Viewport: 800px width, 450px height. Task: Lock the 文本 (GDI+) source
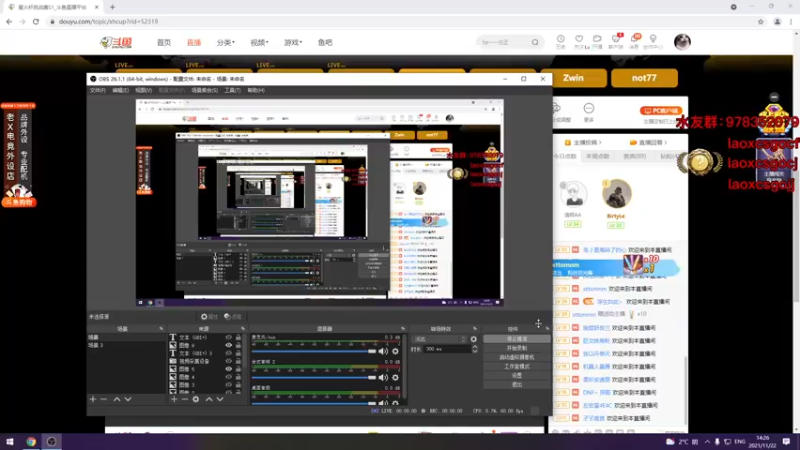coord(238,337)
